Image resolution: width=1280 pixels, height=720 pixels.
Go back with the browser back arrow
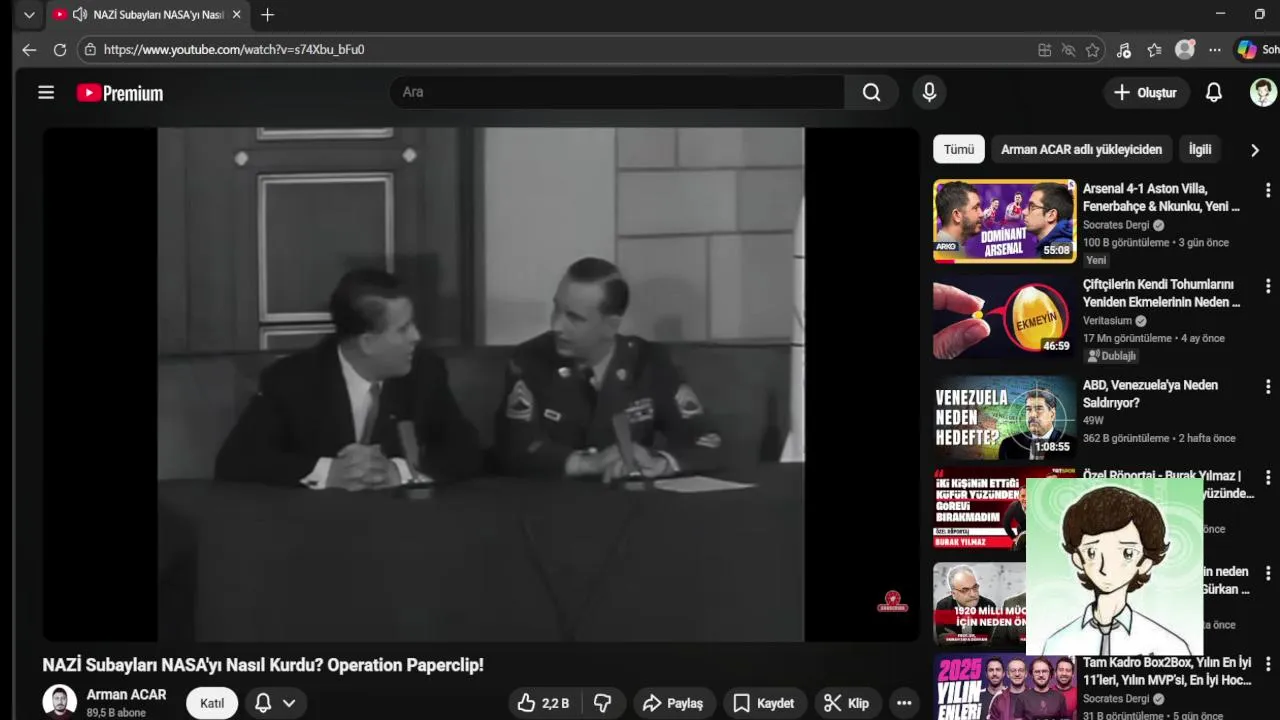[29, 50]
